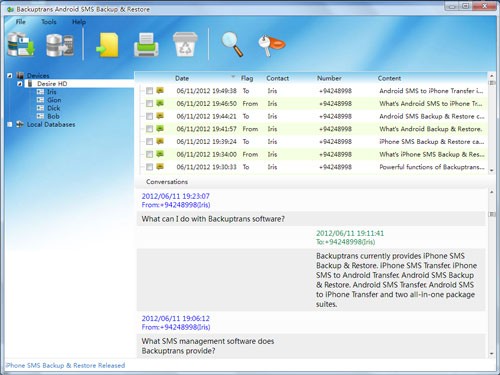This screenshot has height=375, width=500.
Task: Click the app icon in the title bar
Action: (10, 9)
